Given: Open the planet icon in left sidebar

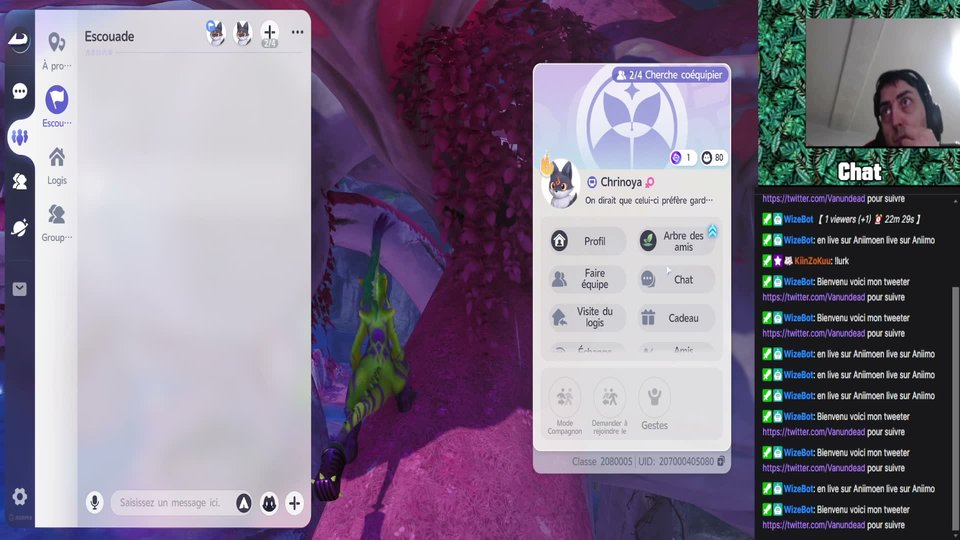Looking at the screenshot, I should 20,228.
